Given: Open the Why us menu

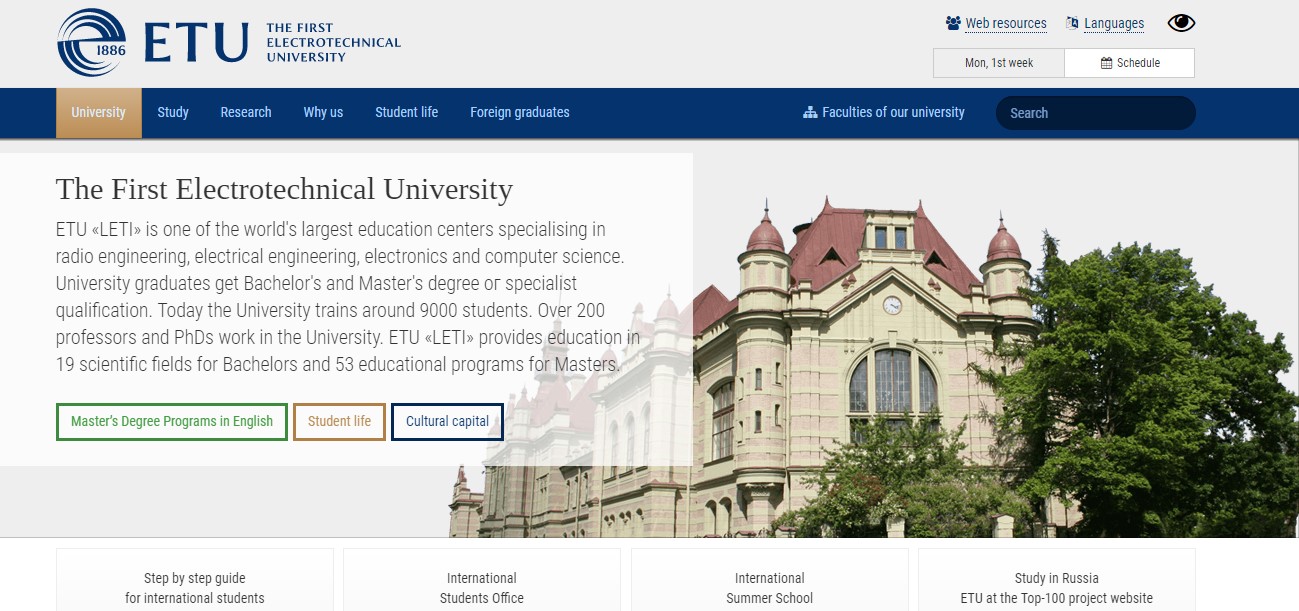Looking at the screenshot, I should click(x=323, y=112).
